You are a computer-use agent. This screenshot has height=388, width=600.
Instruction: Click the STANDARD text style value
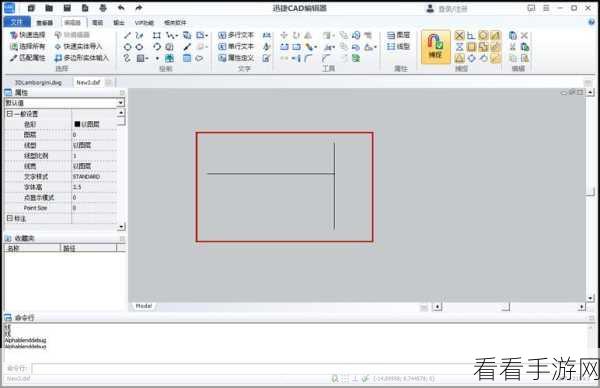[86, 176]
